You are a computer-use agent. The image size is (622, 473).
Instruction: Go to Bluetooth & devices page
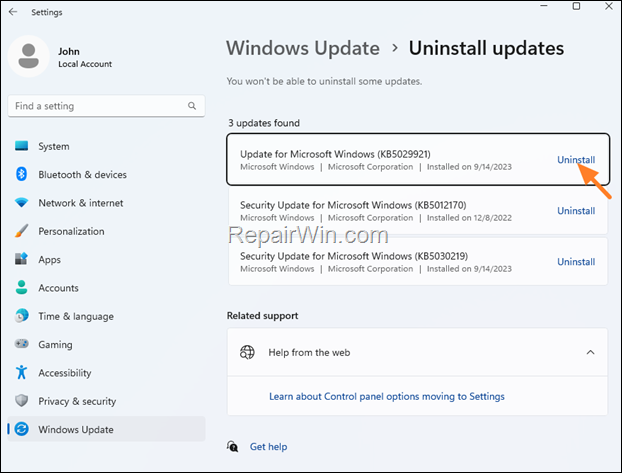point(106,174)
